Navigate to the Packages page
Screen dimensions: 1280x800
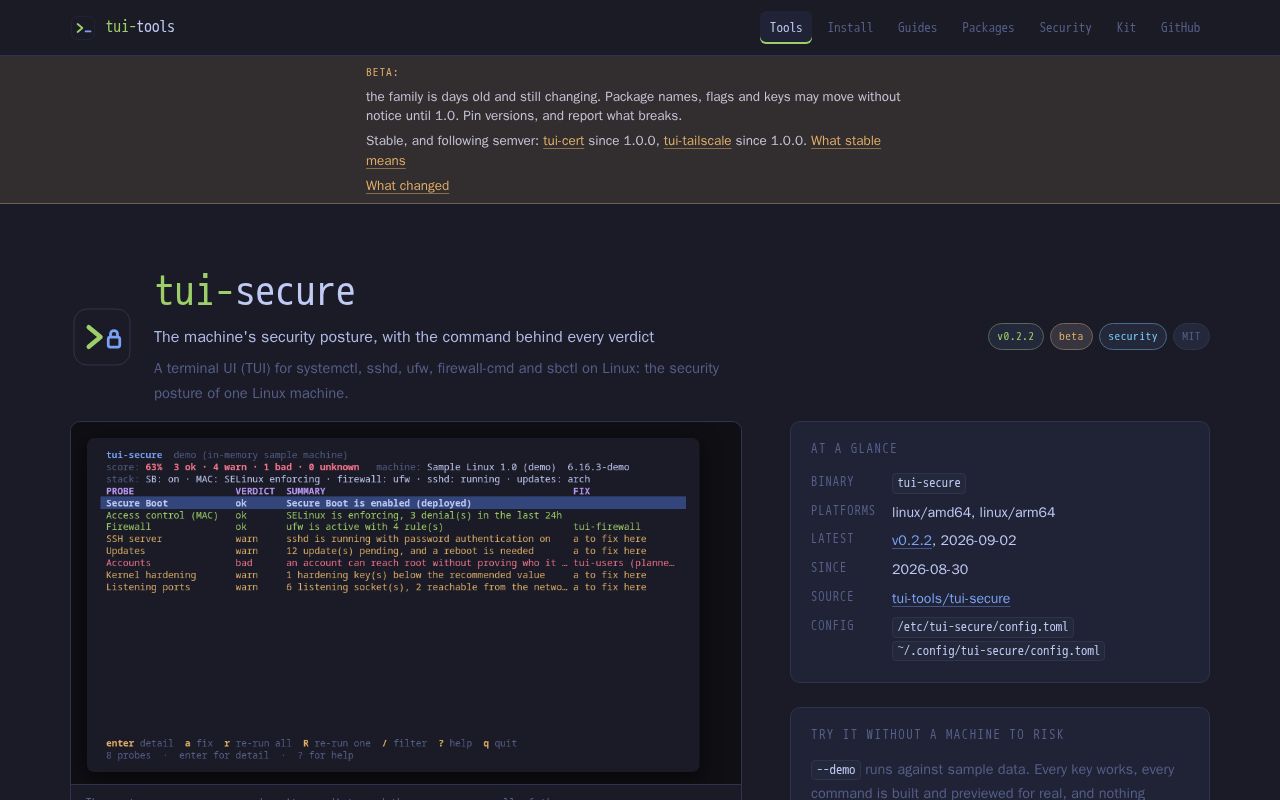tap(988, 27)
